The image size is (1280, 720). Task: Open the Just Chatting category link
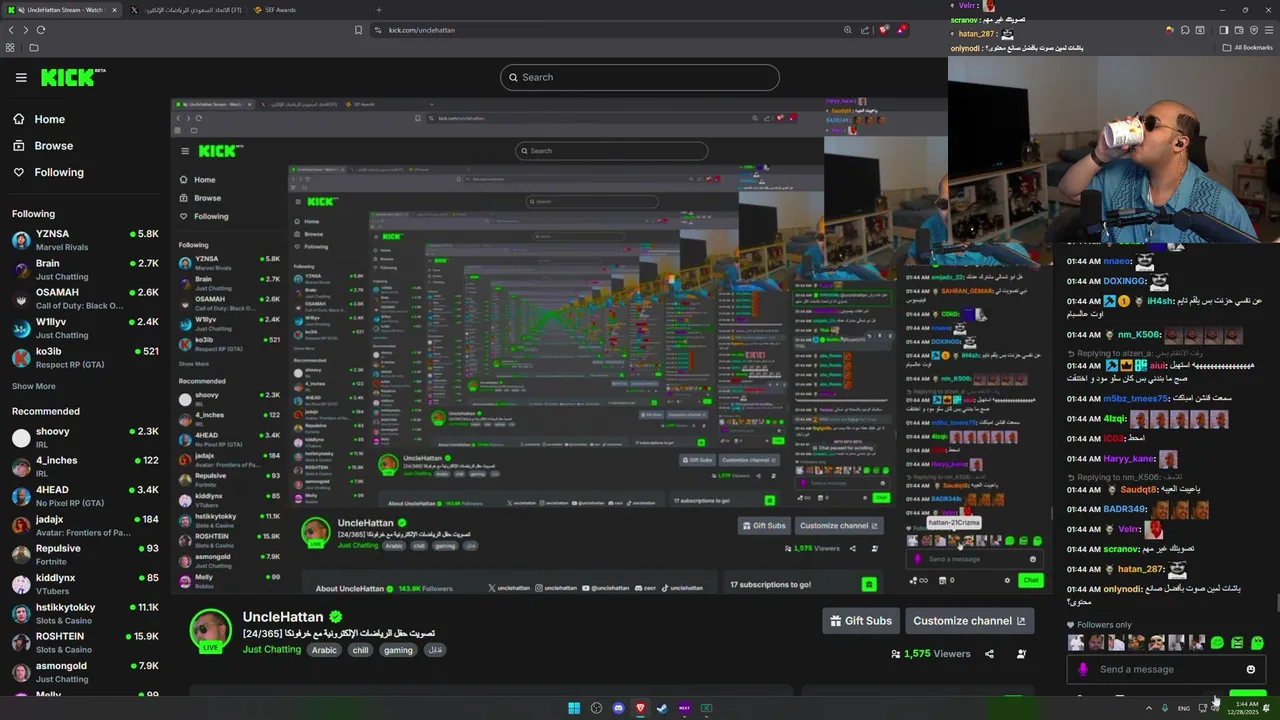pyautogui.click(x=272, y=650)
